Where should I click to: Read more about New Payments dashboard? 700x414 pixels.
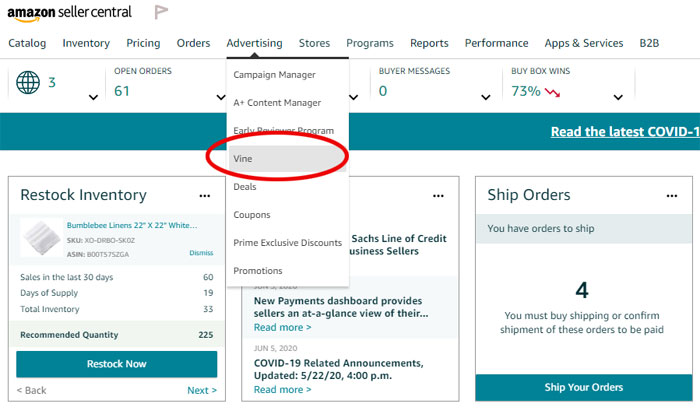coord(283,327)
